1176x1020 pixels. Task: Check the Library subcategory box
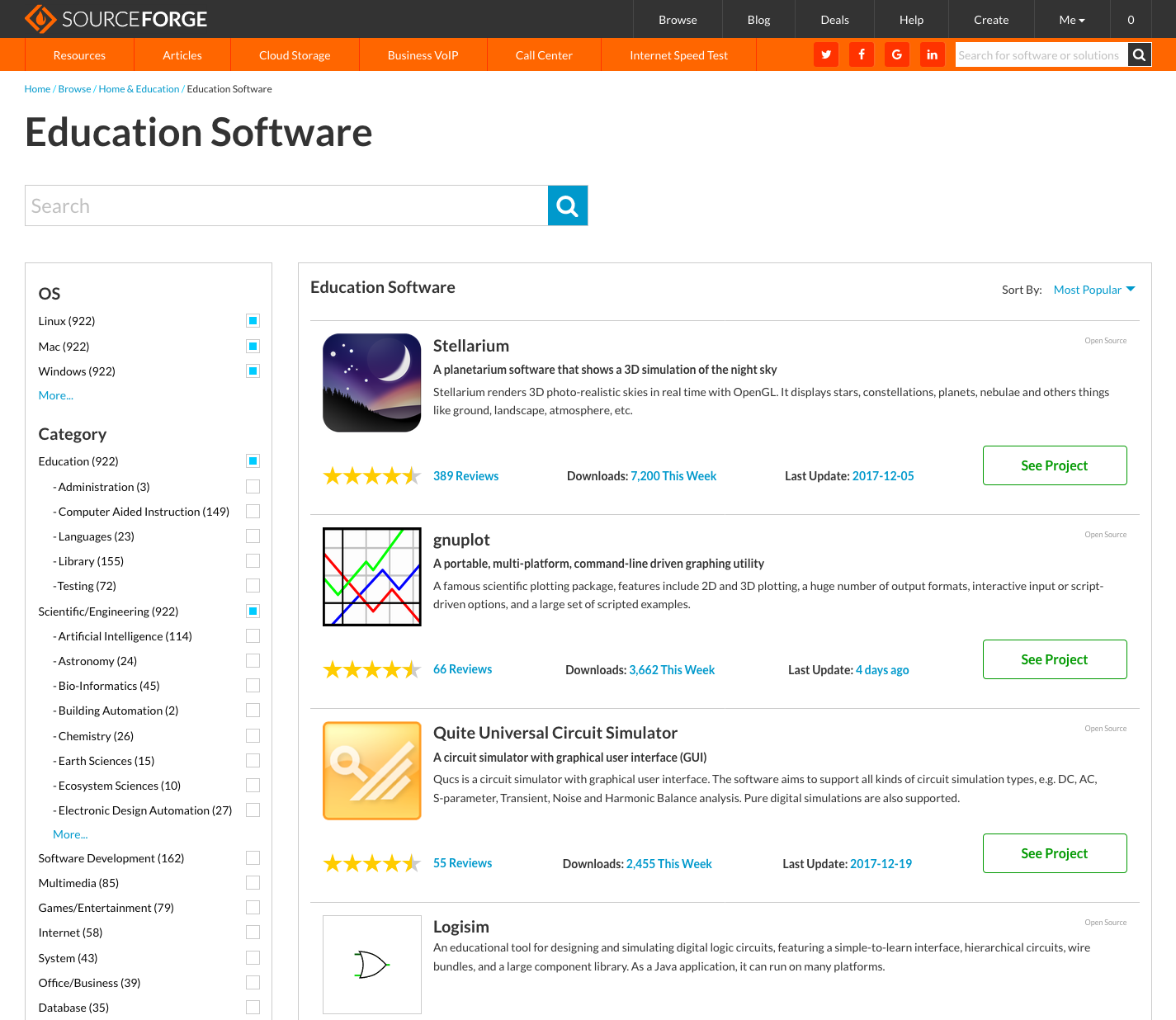[253, 561]
